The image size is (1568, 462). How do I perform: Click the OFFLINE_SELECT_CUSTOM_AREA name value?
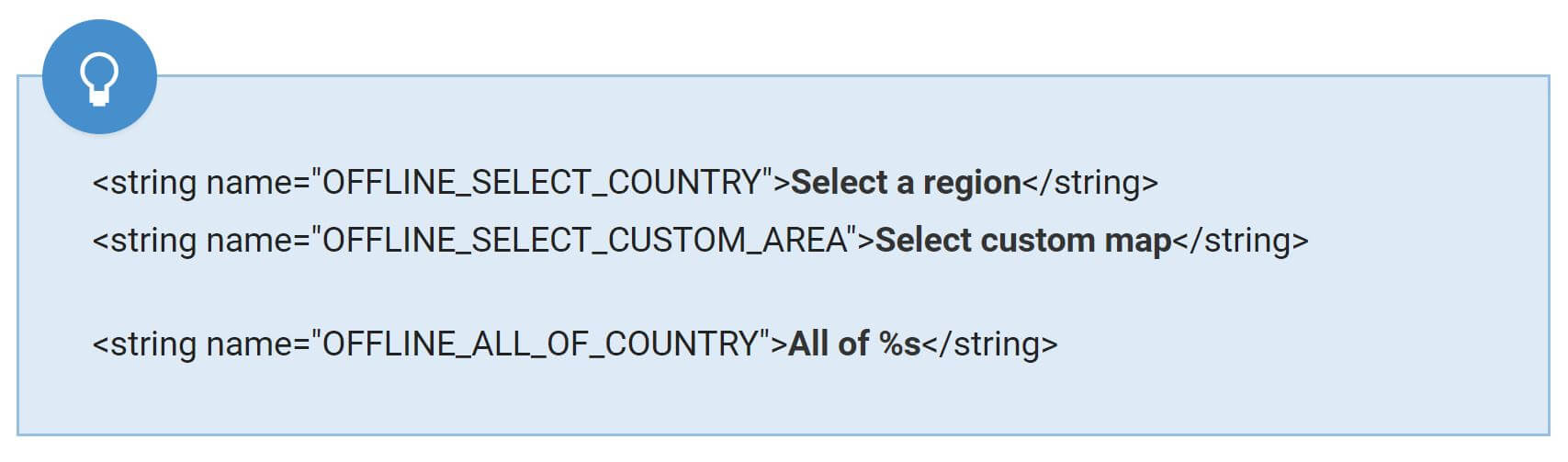(584, 241)
